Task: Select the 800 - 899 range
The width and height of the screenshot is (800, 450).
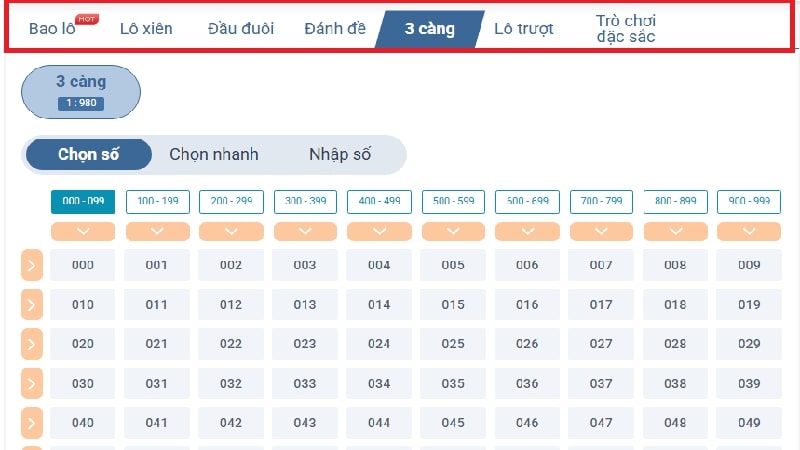Action: (676, 202)
